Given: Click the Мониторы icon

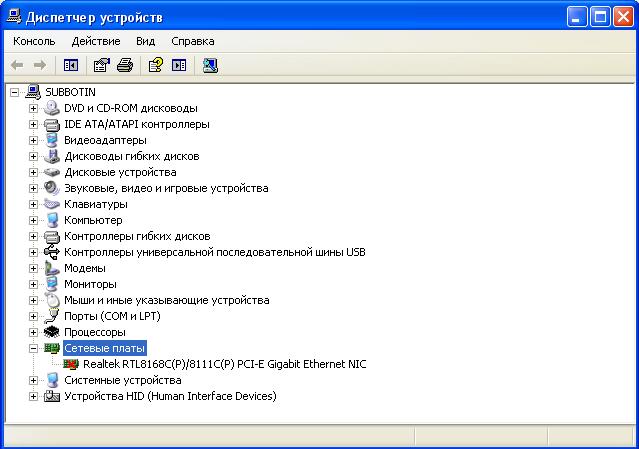Looking at the screenshot, I should tap(52, 284).
